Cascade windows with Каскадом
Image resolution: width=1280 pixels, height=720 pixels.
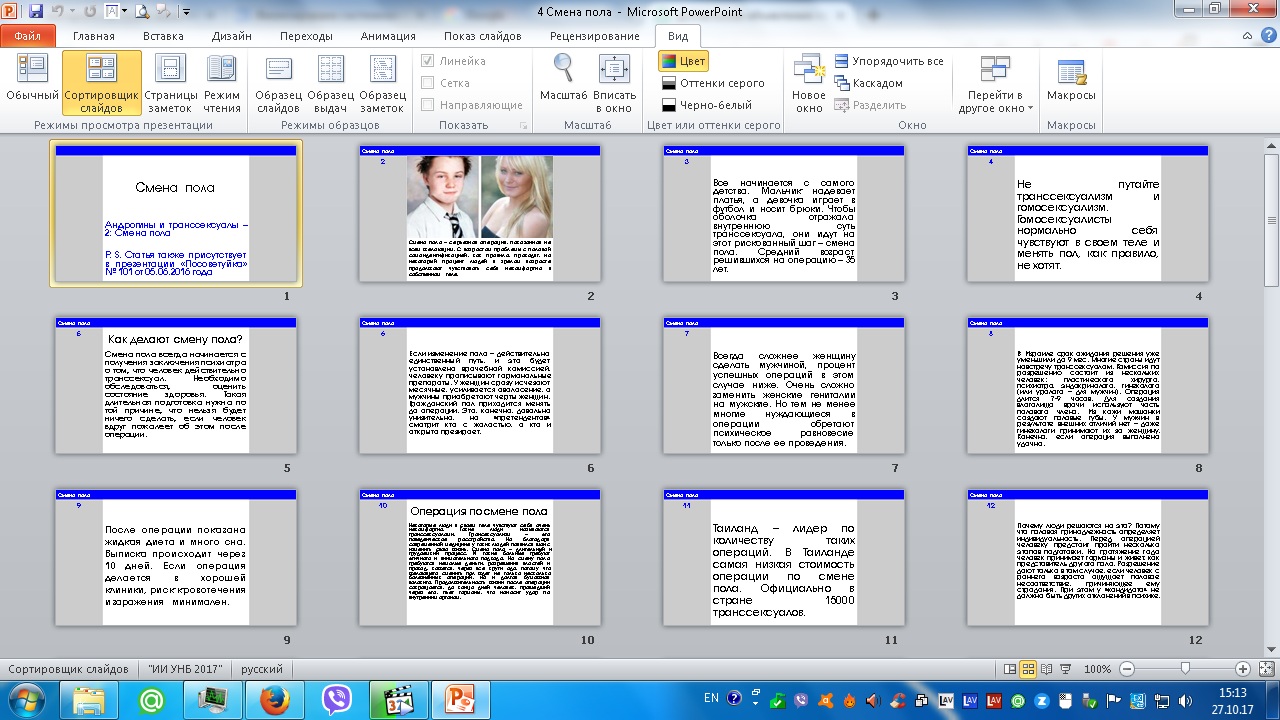tap(869, 83)
